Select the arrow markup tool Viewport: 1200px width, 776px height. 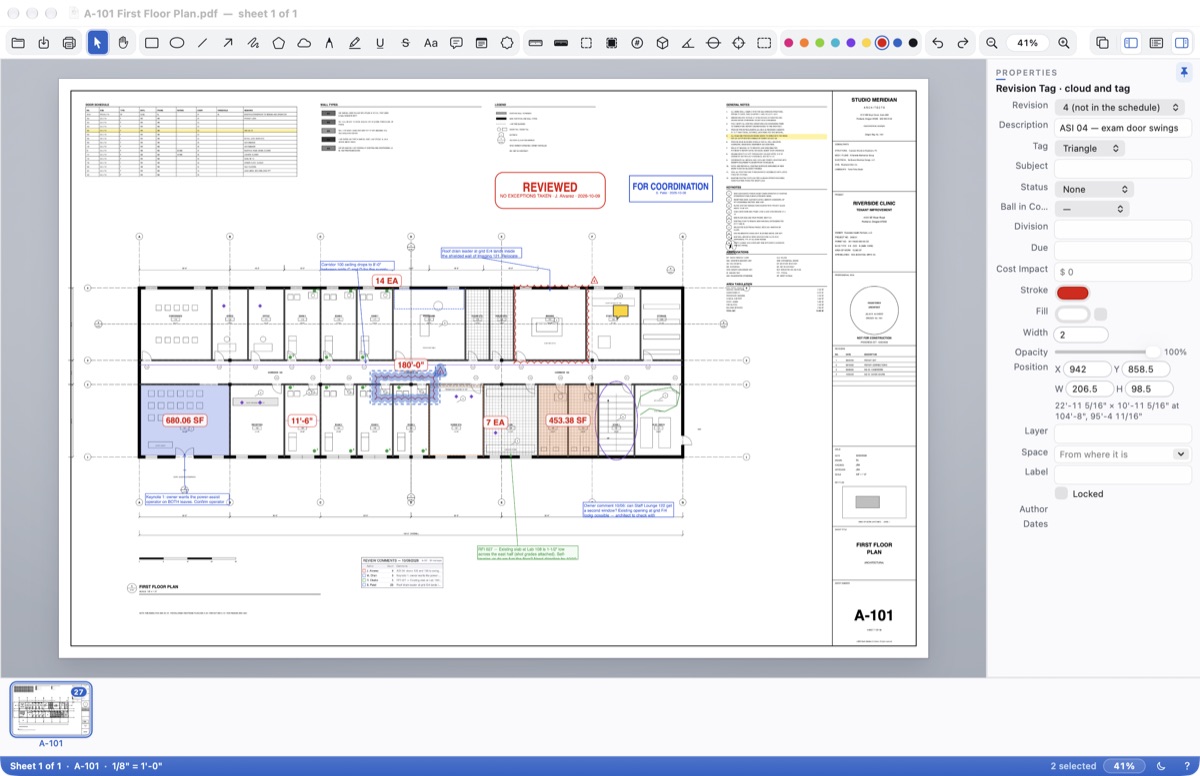[x=228, y=43]
